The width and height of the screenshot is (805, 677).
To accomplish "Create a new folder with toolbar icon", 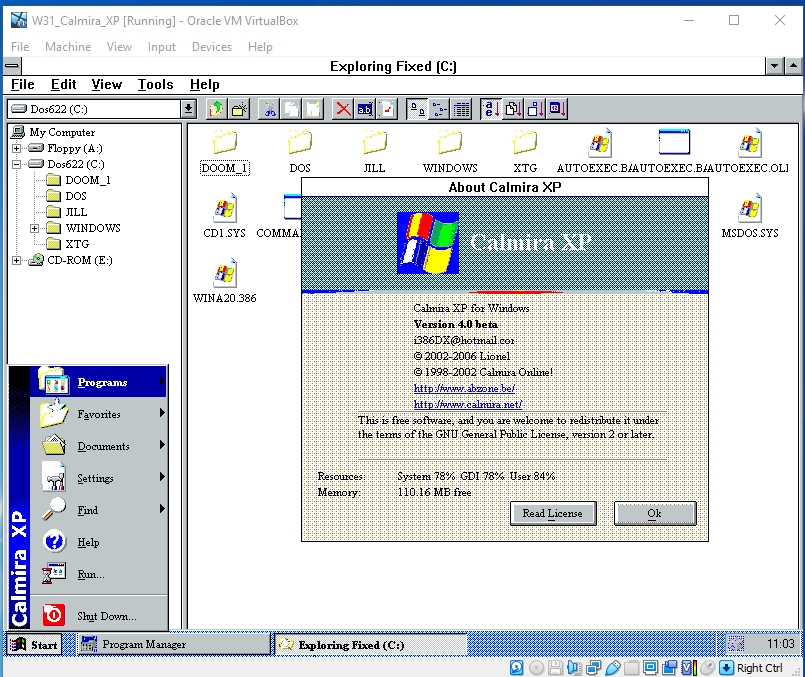I will pyautogui.click(x=239, y=109).
